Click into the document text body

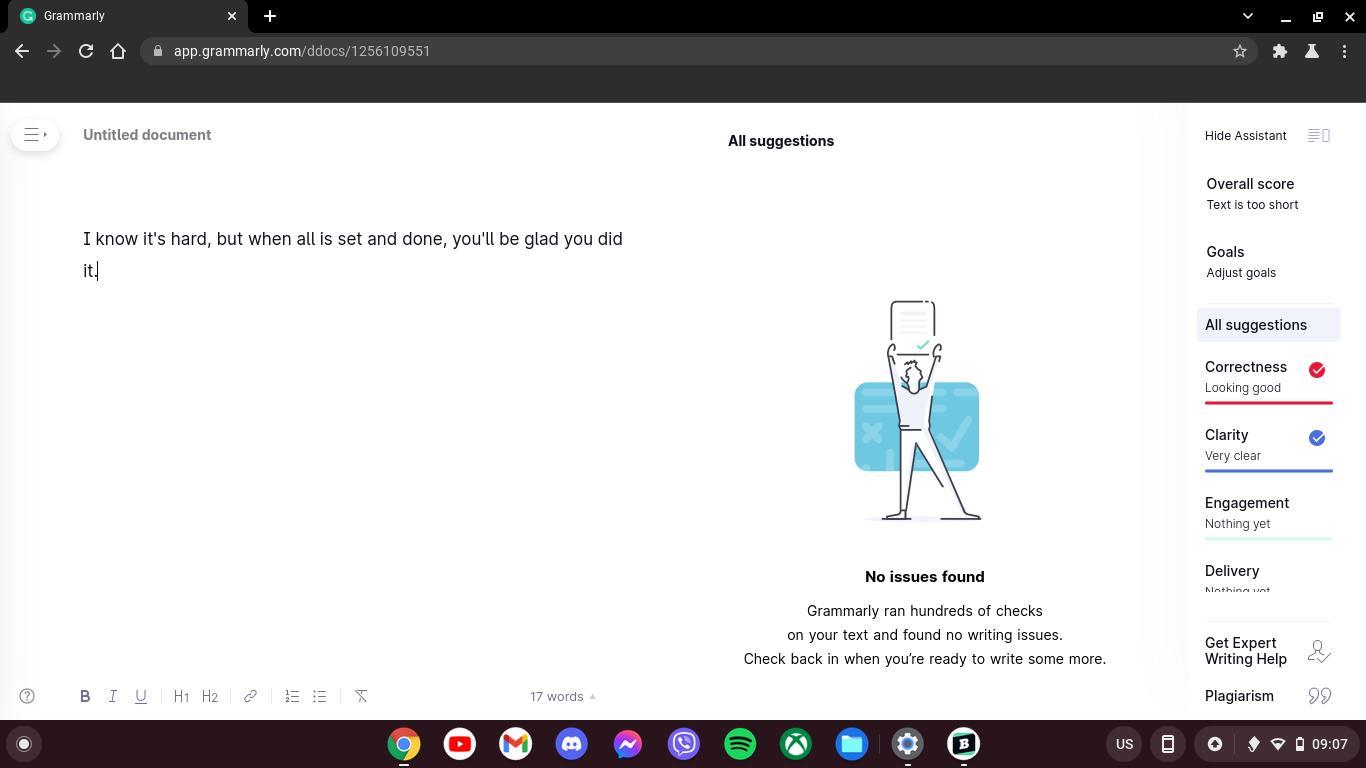(x=353, y=255)
